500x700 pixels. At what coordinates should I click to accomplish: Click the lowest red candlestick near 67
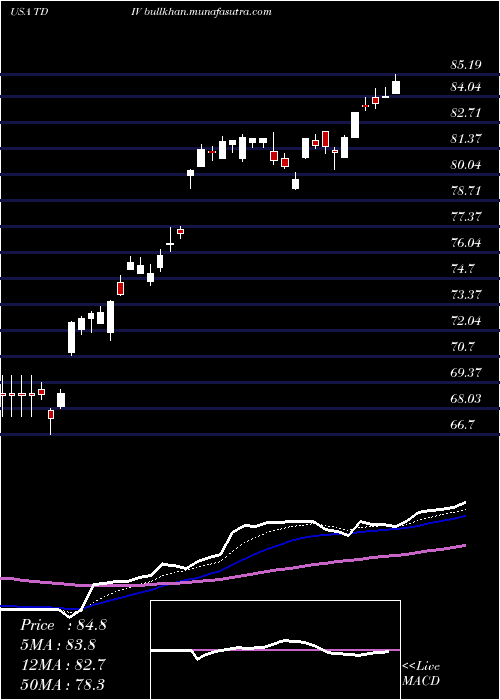(x=51, y=421)
